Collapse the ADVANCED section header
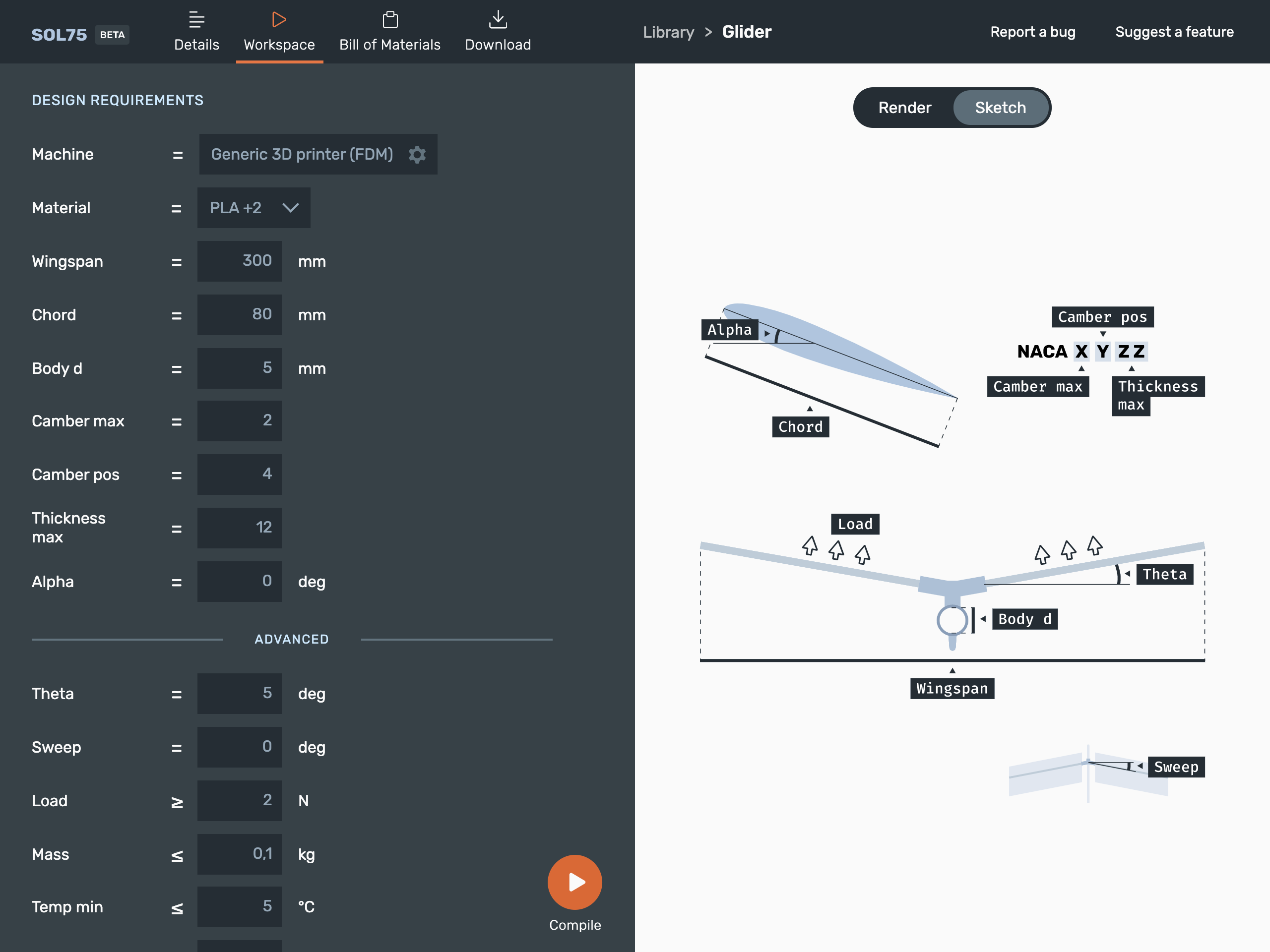Image resolution: width=1270 pixels, height=952 pixels. coord(292,639)
